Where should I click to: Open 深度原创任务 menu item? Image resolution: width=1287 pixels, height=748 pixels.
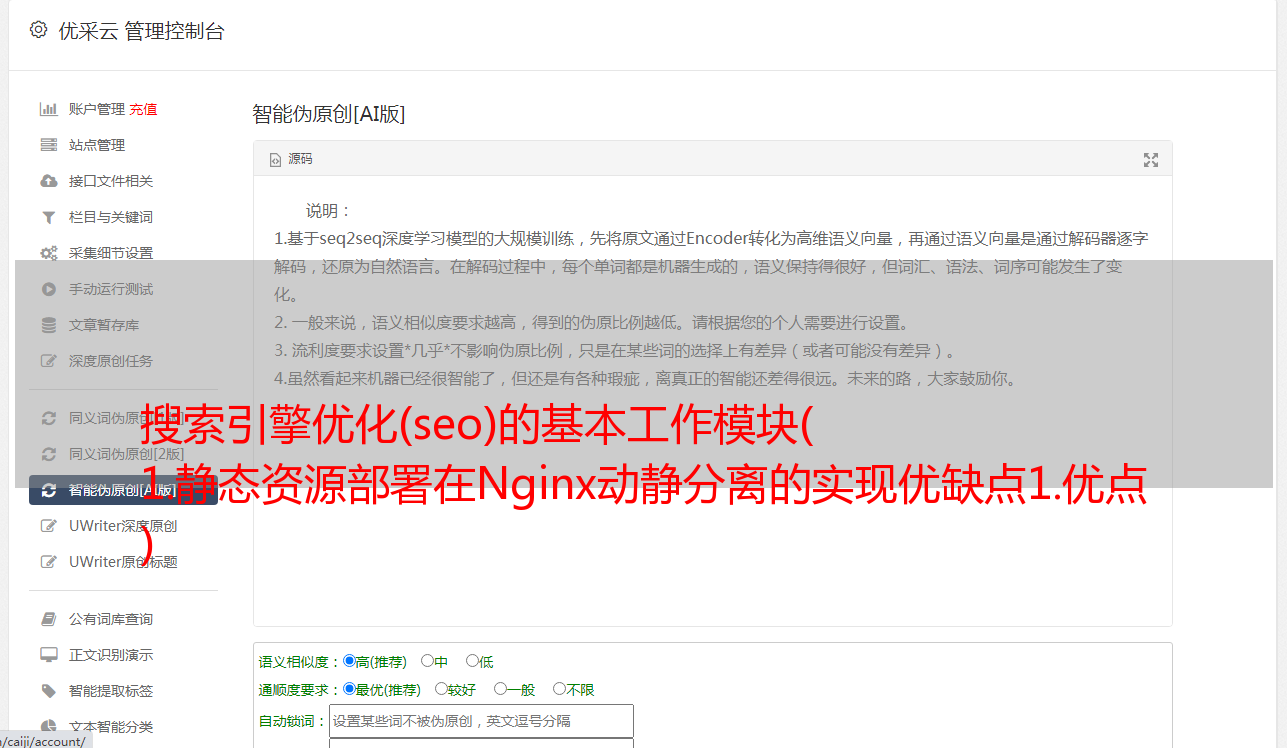point(111,361)
